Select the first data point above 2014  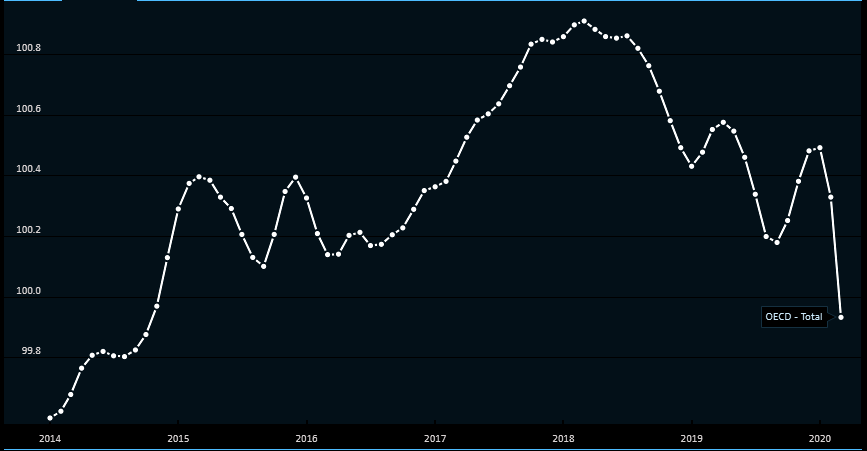(50, 418)
